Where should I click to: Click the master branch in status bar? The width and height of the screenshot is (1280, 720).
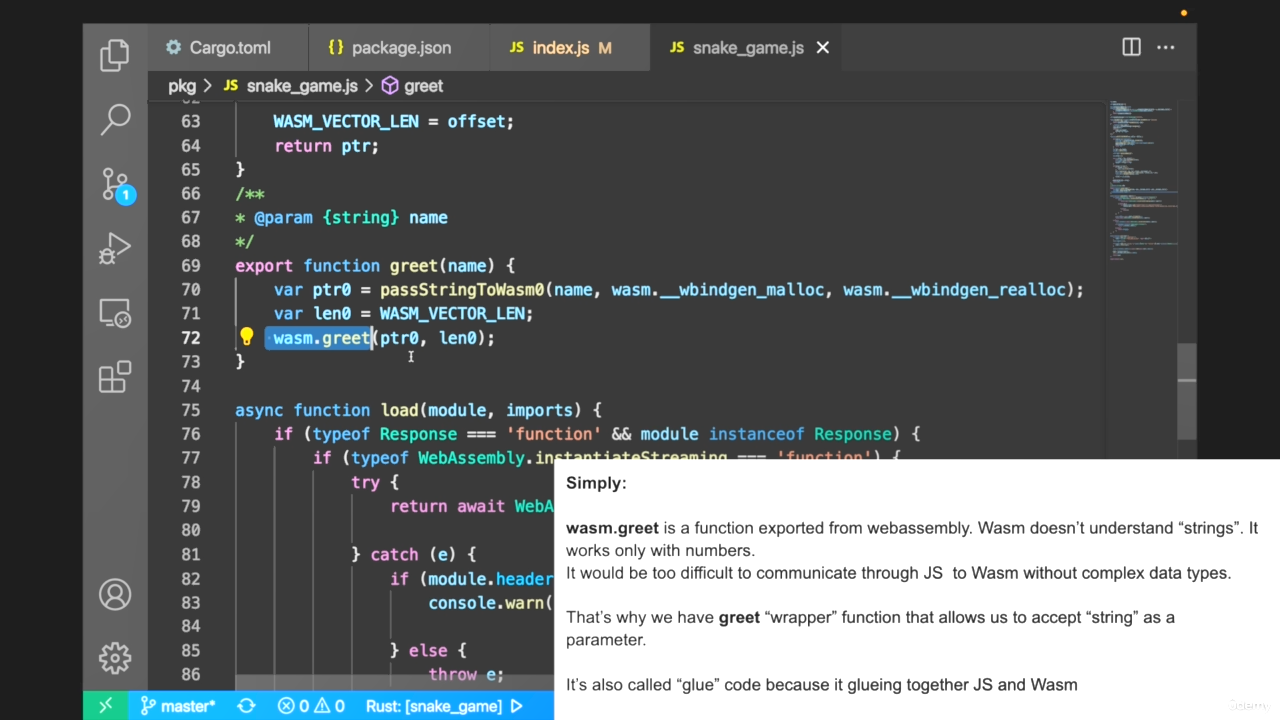pos(178,706)
